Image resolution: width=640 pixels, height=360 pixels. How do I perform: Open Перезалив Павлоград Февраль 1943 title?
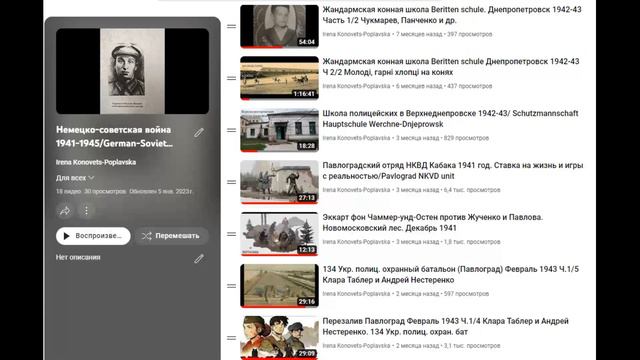(445, 326)
